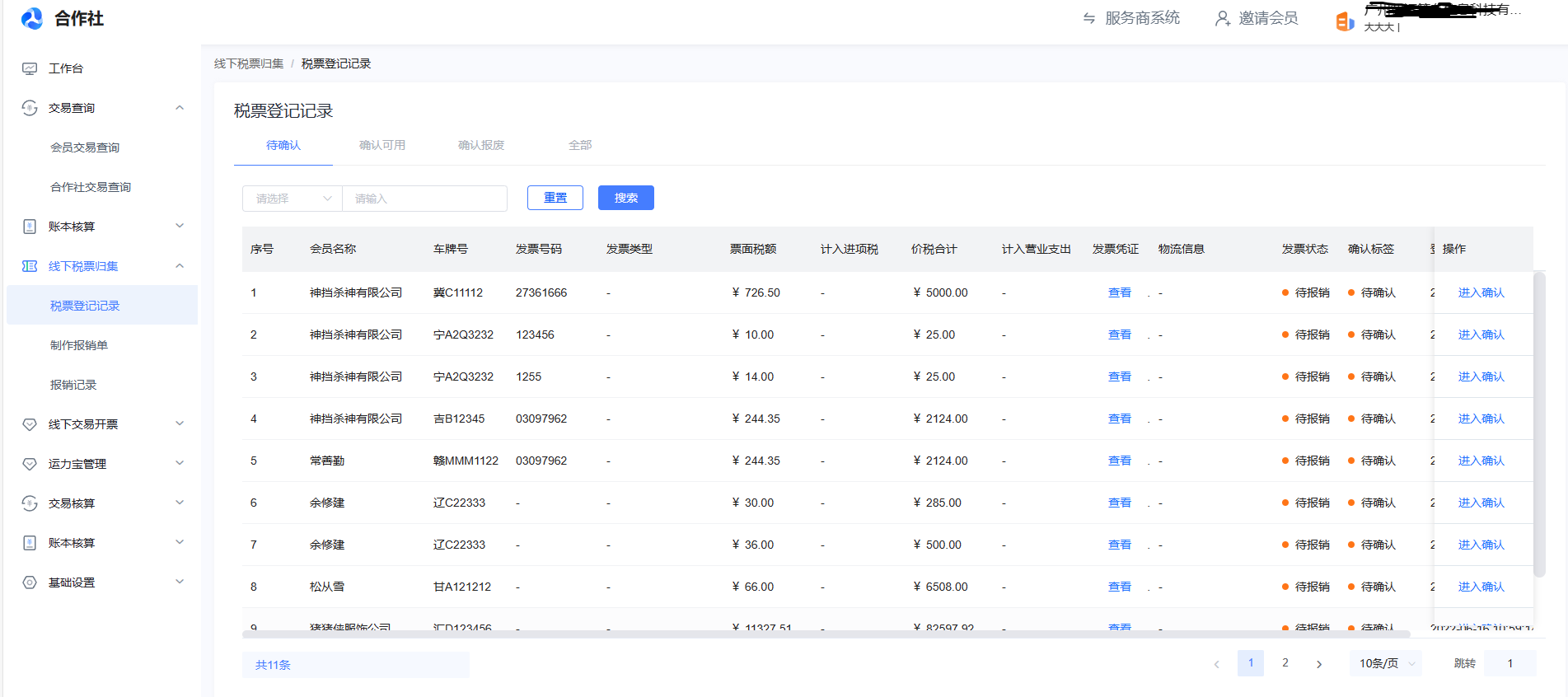1568x697 pixels.
Task: Click license plate 赣MMM1122 cell
Action: 466,461
